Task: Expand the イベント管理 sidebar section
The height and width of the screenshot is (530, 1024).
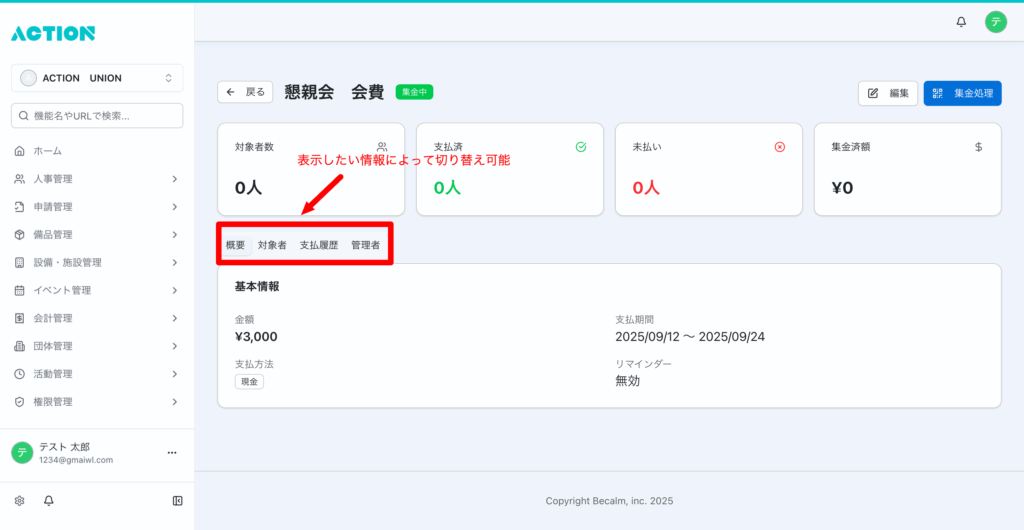Action: click(97, 290)
